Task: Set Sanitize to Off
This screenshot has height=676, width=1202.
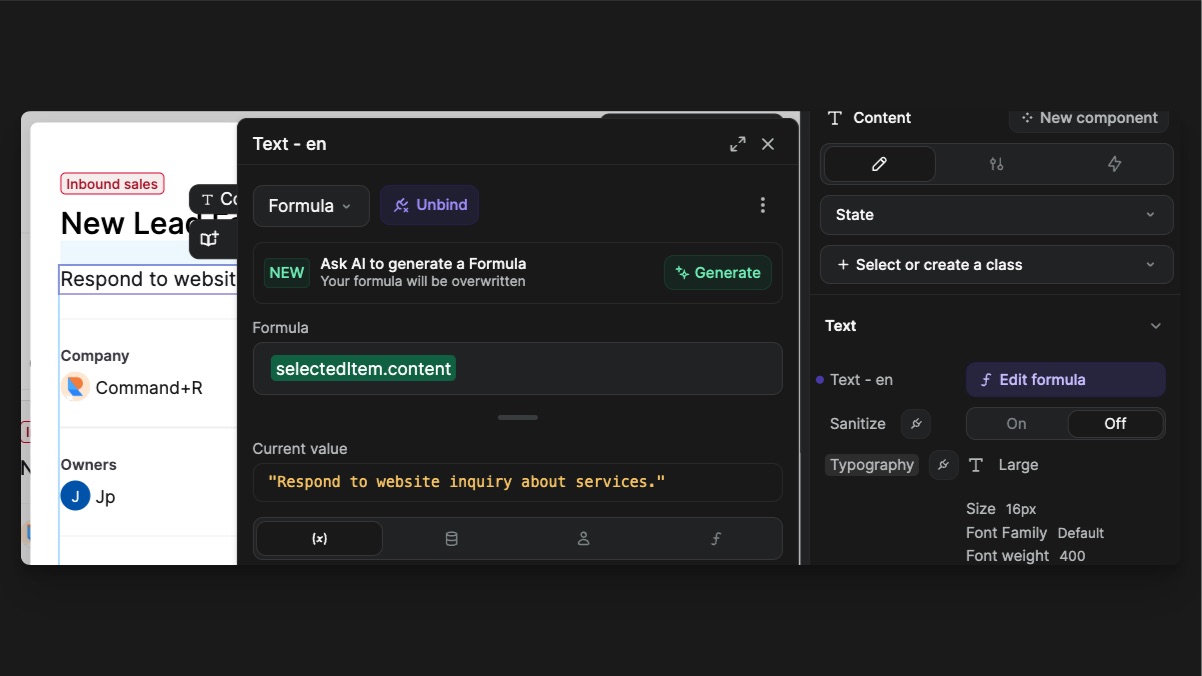Action: tap(1115, 424)
